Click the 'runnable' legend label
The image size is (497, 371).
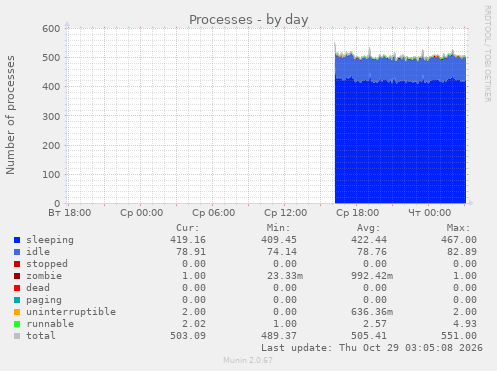[x=50, y=324]
